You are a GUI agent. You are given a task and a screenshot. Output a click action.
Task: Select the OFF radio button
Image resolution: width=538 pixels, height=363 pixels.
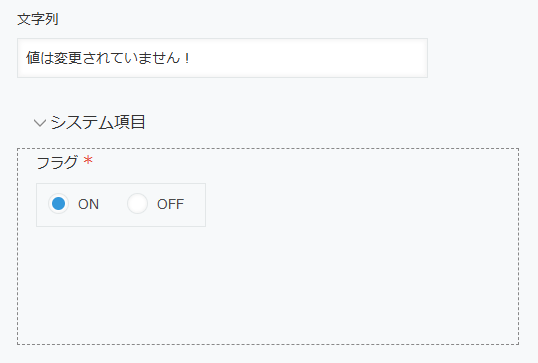[x=137, y=203]
